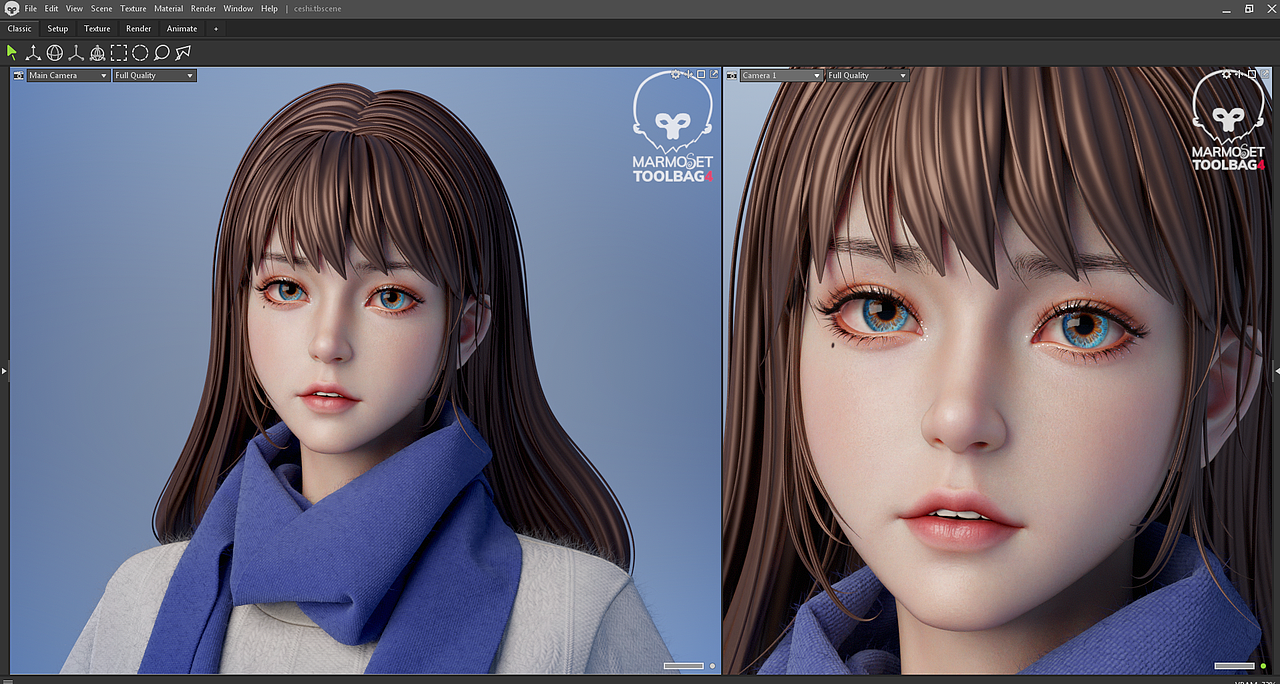Open the View menu
This screenshot has height=684, width=1280.
74,8
